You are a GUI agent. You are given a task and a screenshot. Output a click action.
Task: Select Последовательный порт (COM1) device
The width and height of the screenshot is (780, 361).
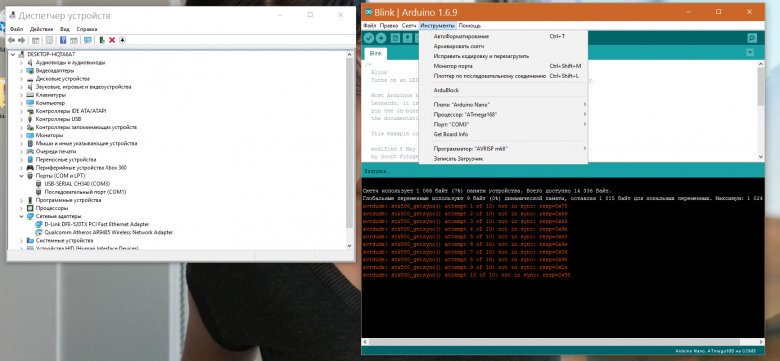pos(85,192)
